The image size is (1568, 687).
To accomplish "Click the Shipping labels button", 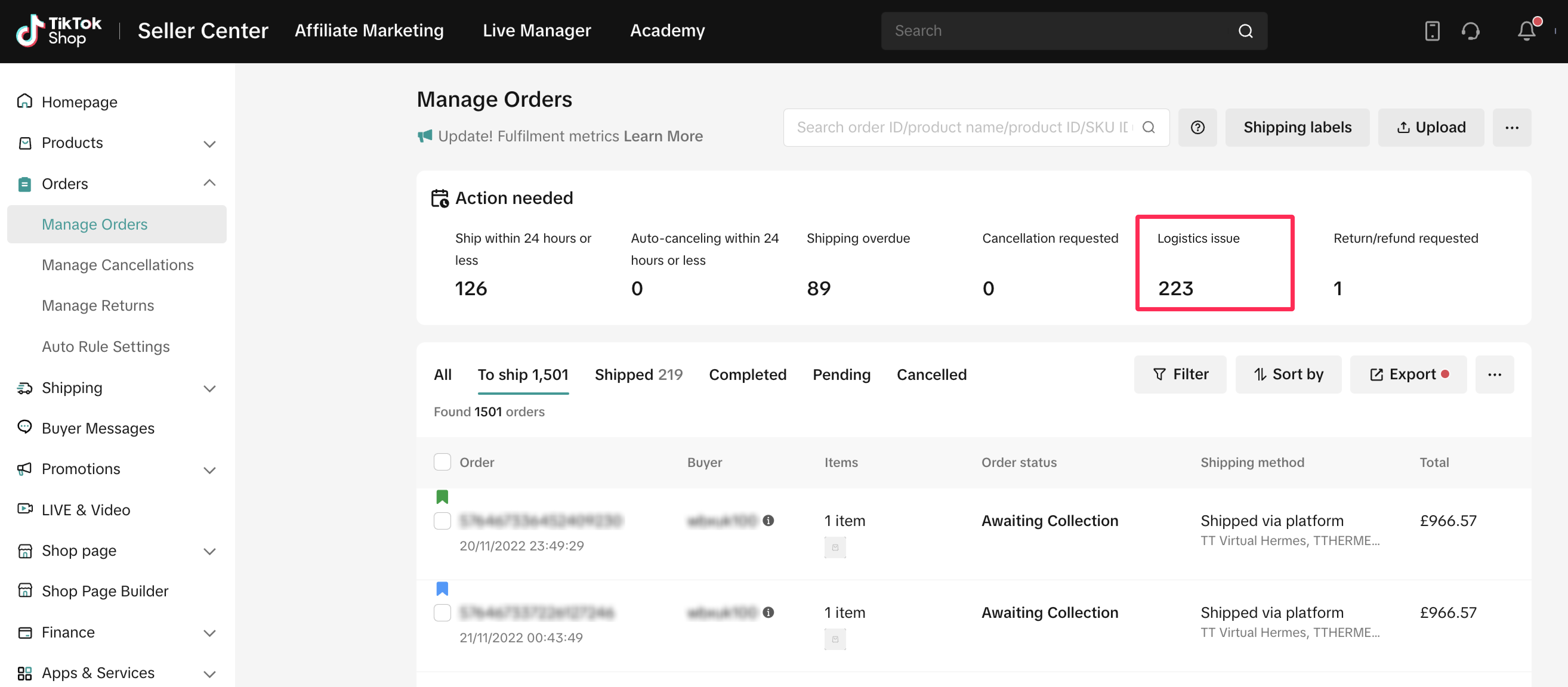I will (1297, 127).
